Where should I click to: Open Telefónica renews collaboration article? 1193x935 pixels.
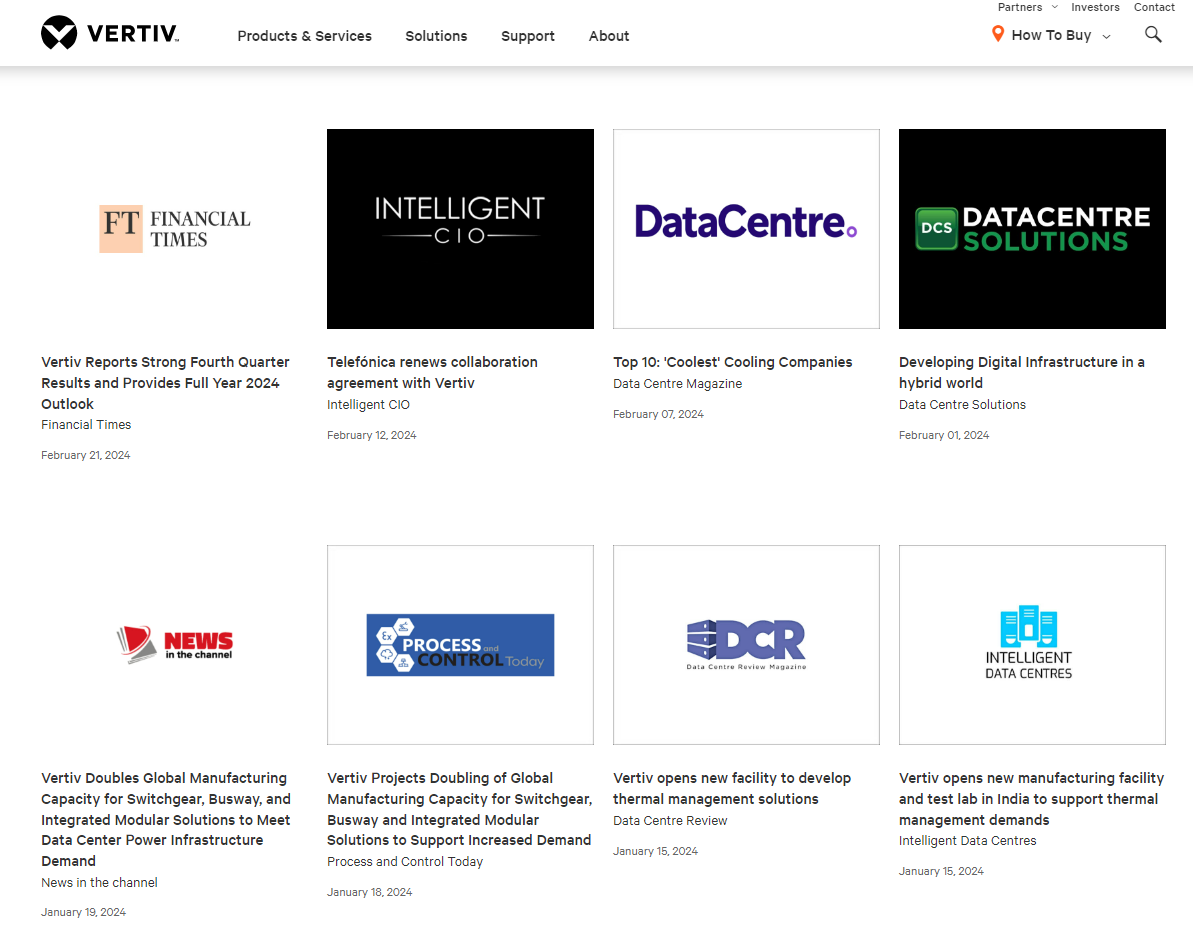pos(432,372)
